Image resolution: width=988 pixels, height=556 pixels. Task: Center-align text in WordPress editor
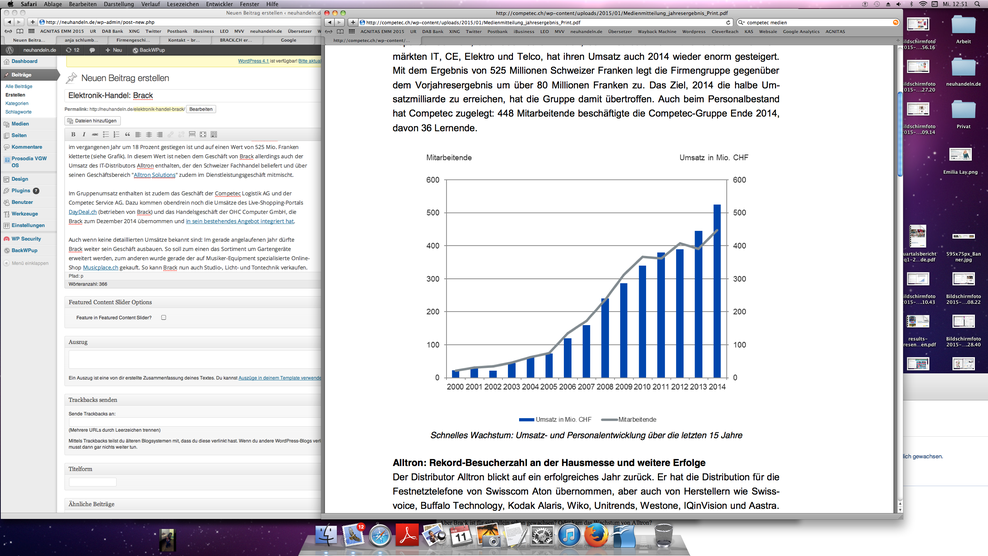click(149, 134)
